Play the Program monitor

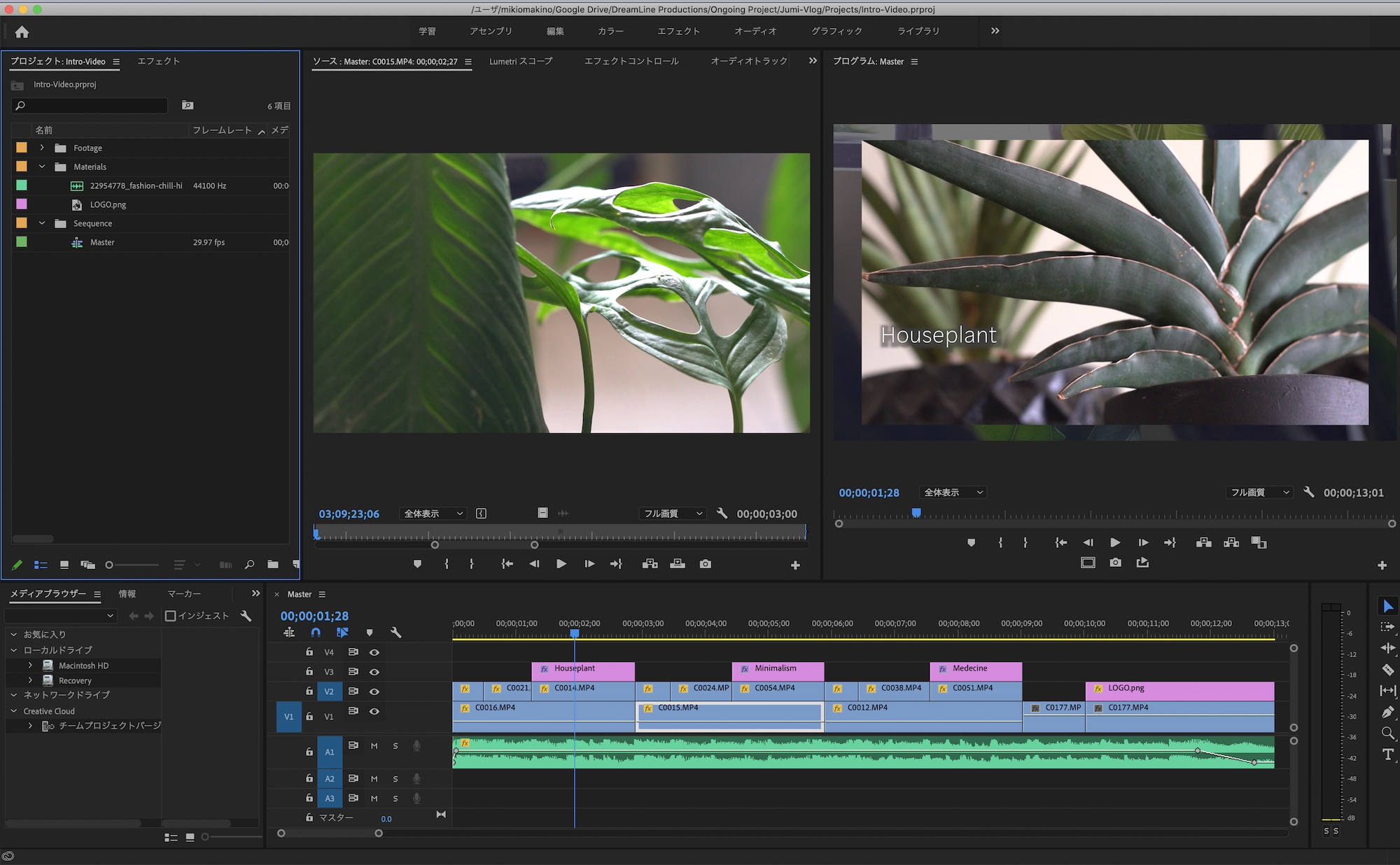click(x=1115, y=542)
